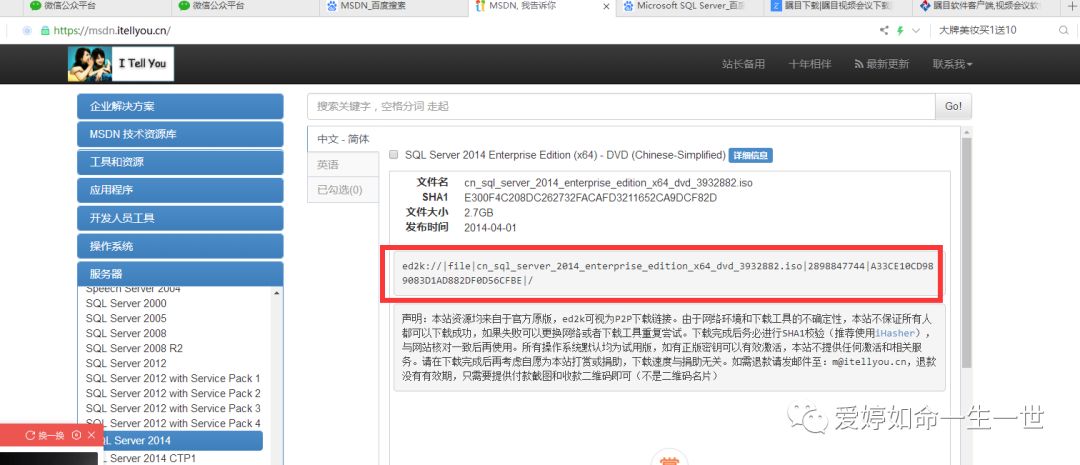Click 换一换 refresh icon in red popup

(x=30, y=435)
